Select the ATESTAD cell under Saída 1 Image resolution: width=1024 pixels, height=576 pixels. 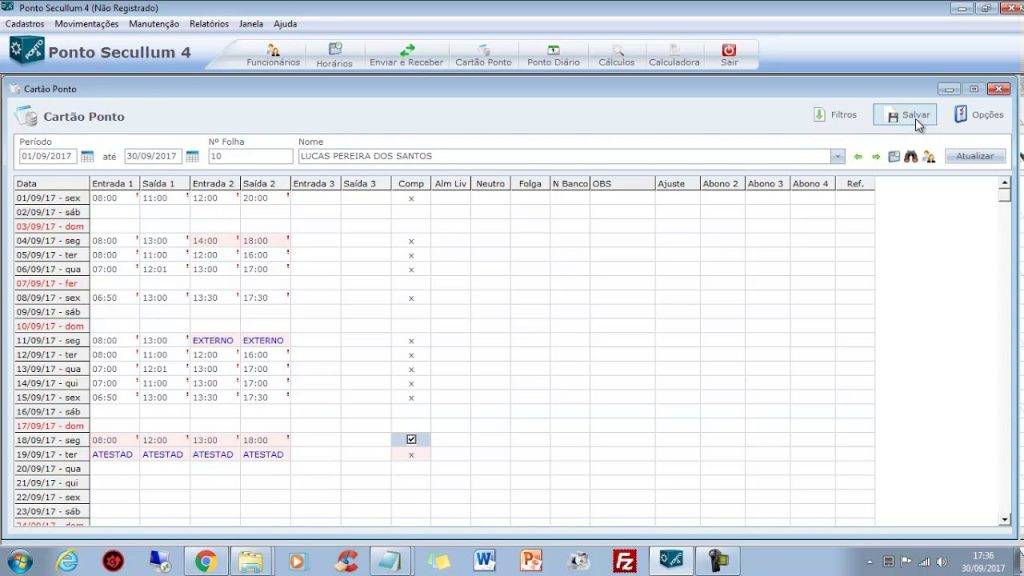pos(165,455)
